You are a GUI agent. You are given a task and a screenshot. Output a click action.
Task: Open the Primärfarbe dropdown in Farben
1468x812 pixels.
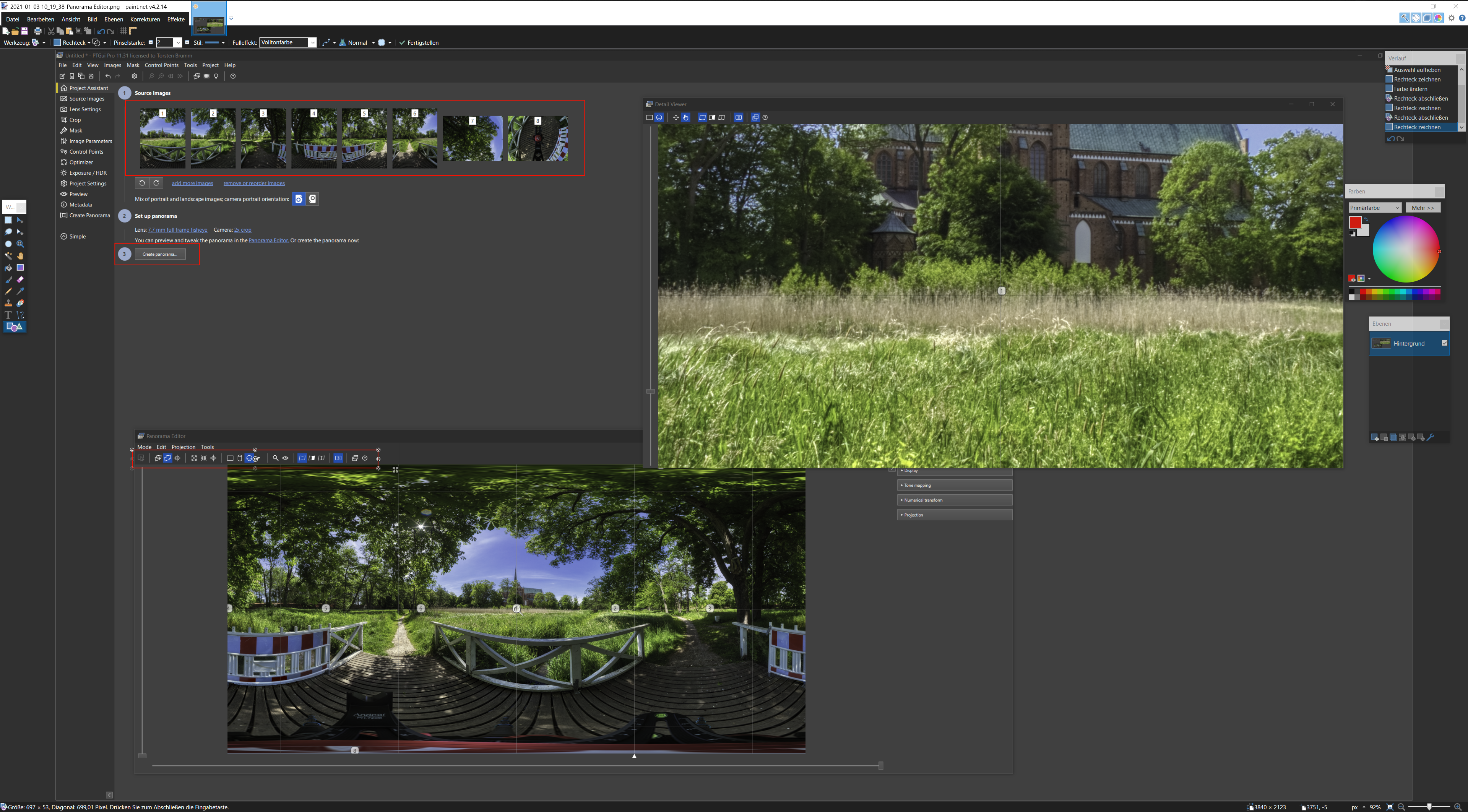(x=1375, y=208)
